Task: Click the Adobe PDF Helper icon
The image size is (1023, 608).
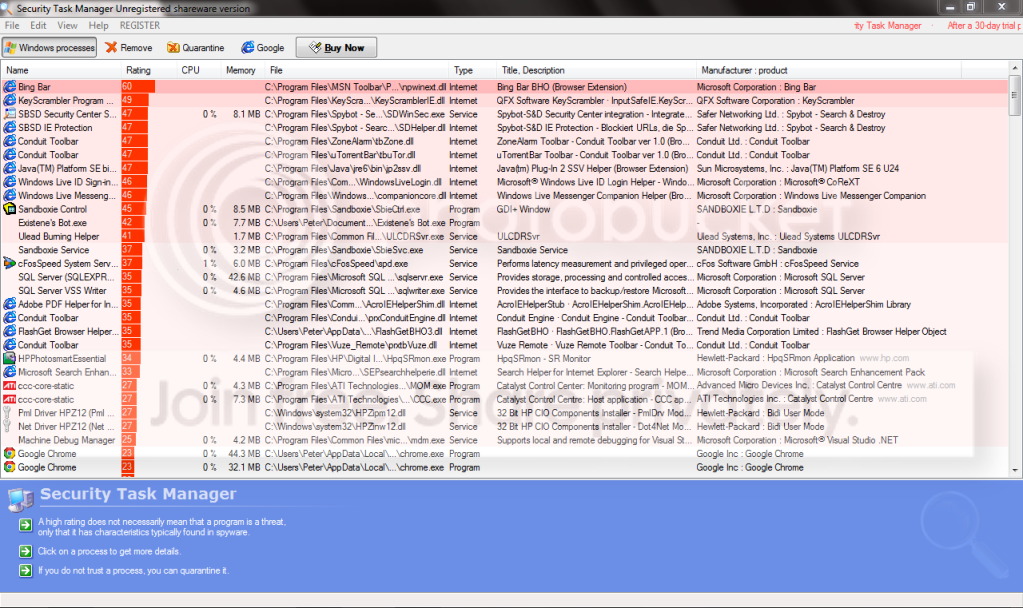Action: [x=10, y=304]
